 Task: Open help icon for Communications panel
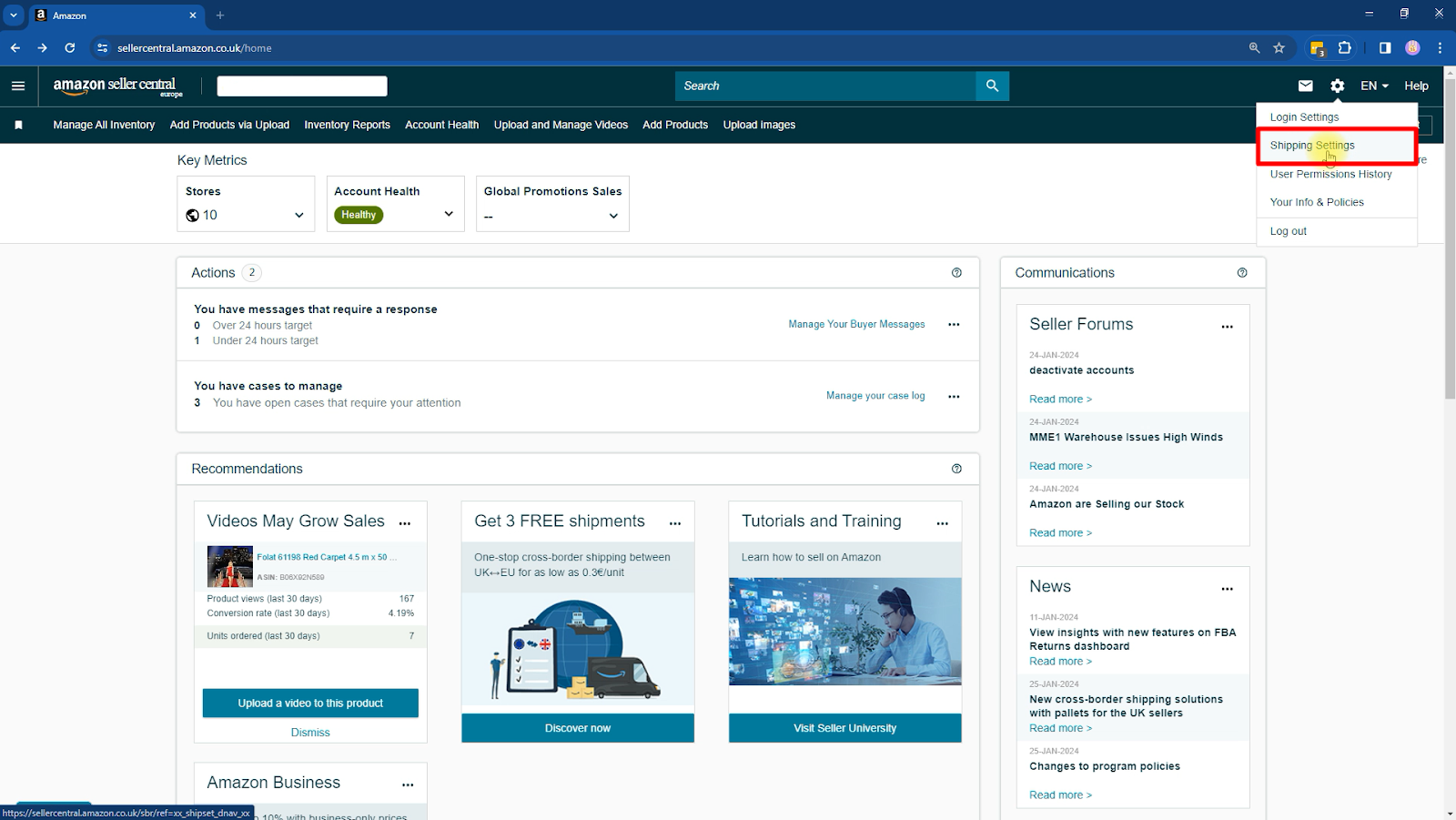(x=1242, y=272)
